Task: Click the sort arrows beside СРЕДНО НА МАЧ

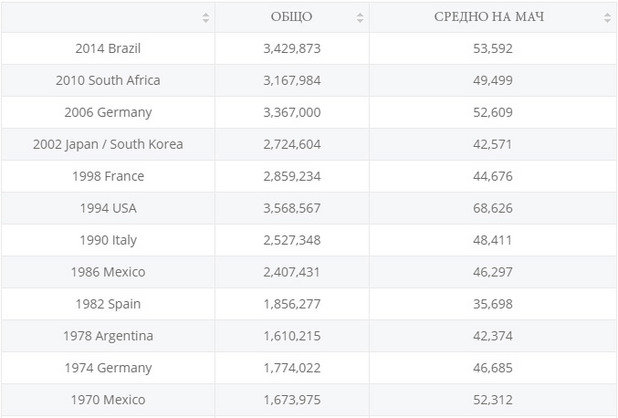Action: click(607, 18)
